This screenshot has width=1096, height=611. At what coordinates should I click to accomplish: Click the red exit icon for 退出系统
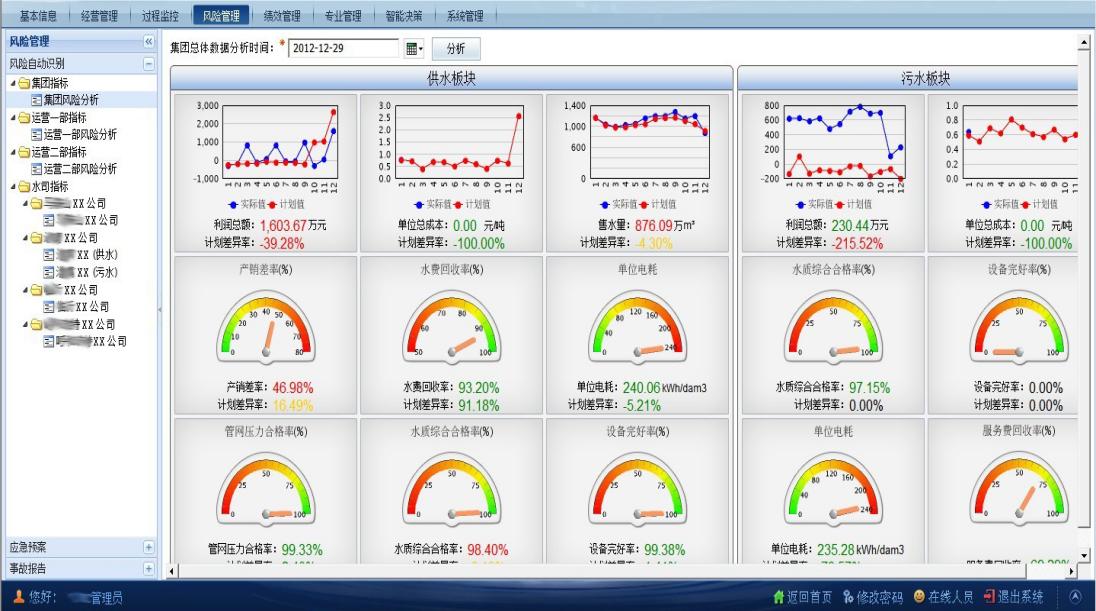(989, 597)
